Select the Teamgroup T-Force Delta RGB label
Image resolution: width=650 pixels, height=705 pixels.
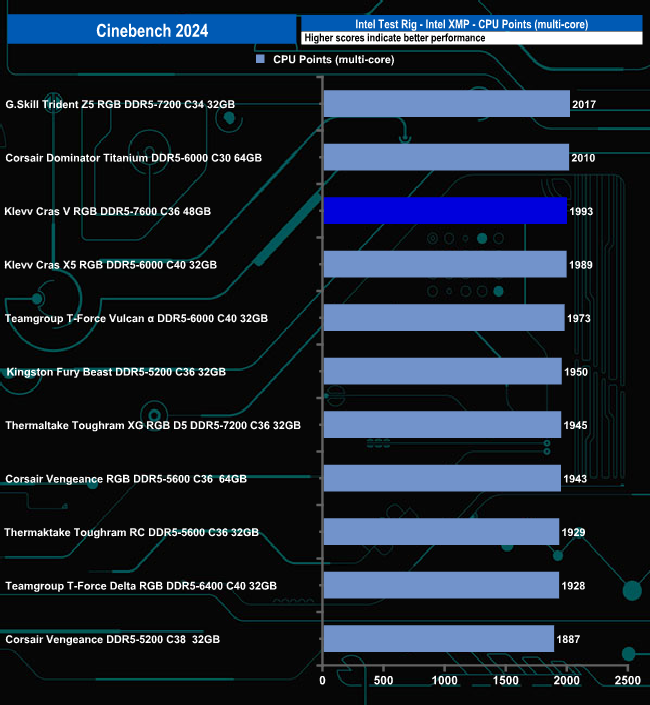click(141, 586)
